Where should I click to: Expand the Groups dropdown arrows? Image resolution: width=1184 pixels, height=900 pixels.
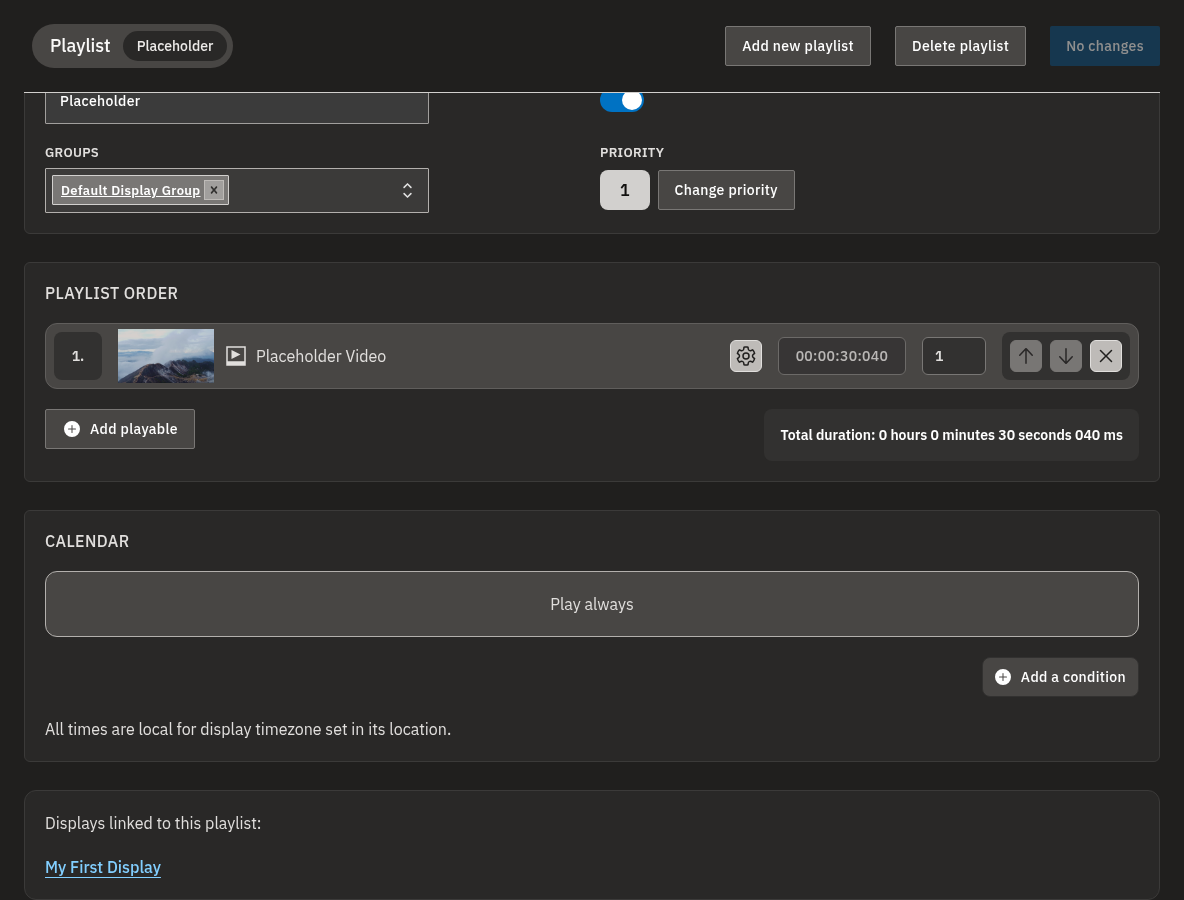point(407,190)
